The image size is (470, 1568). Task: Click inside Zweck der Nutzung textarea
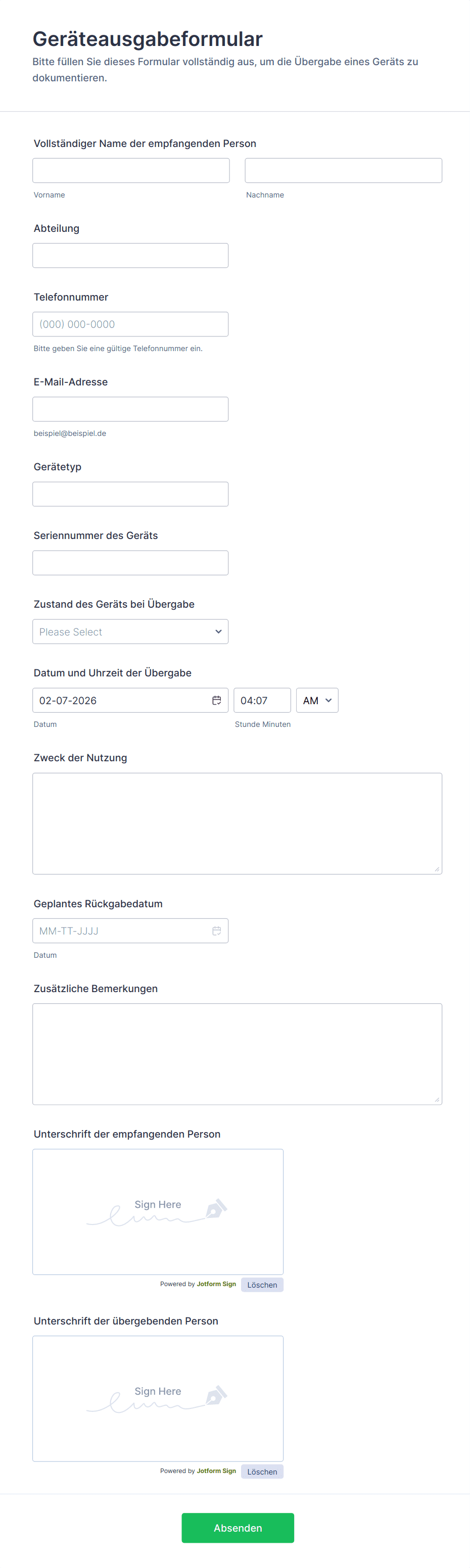[237, 823]
